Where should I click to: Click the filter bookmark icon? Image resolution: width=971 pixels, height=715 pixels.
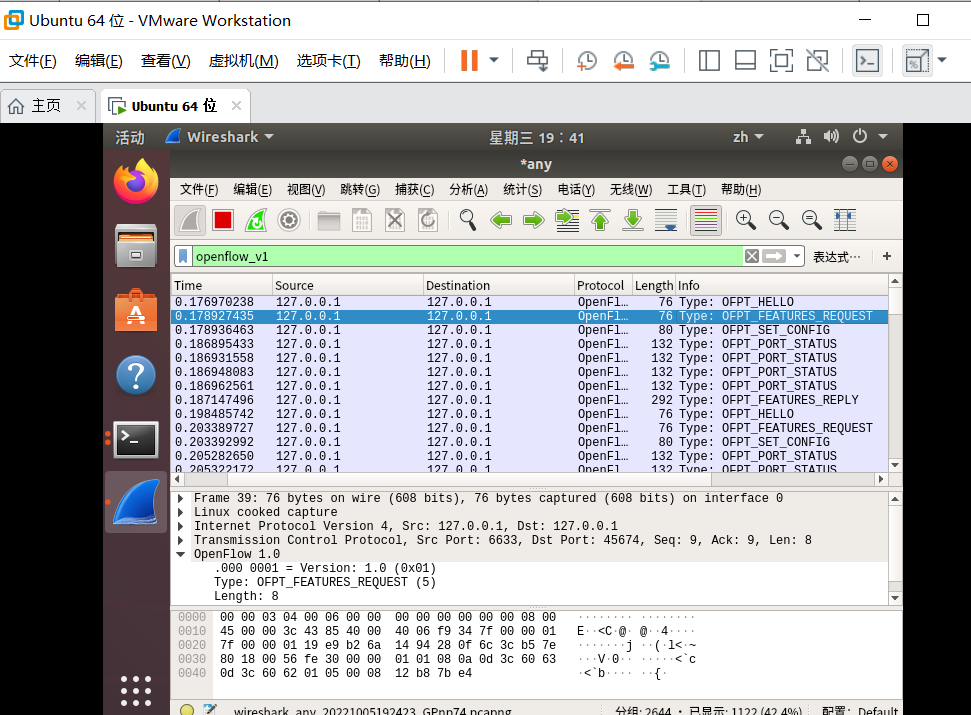point(183,256)
